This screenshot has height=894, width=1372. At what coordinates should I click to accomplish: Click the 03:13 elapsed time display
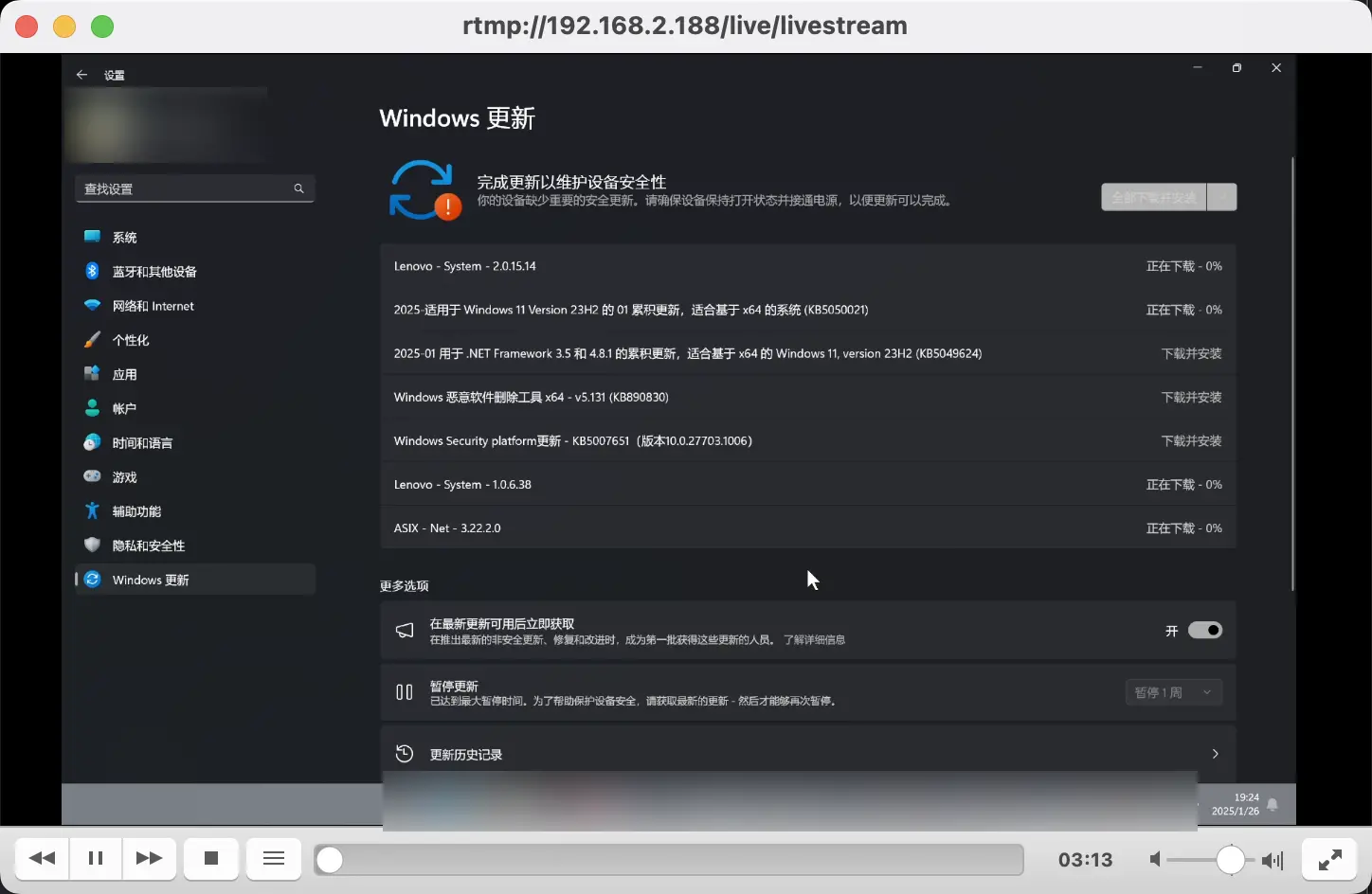point(1085,860)
